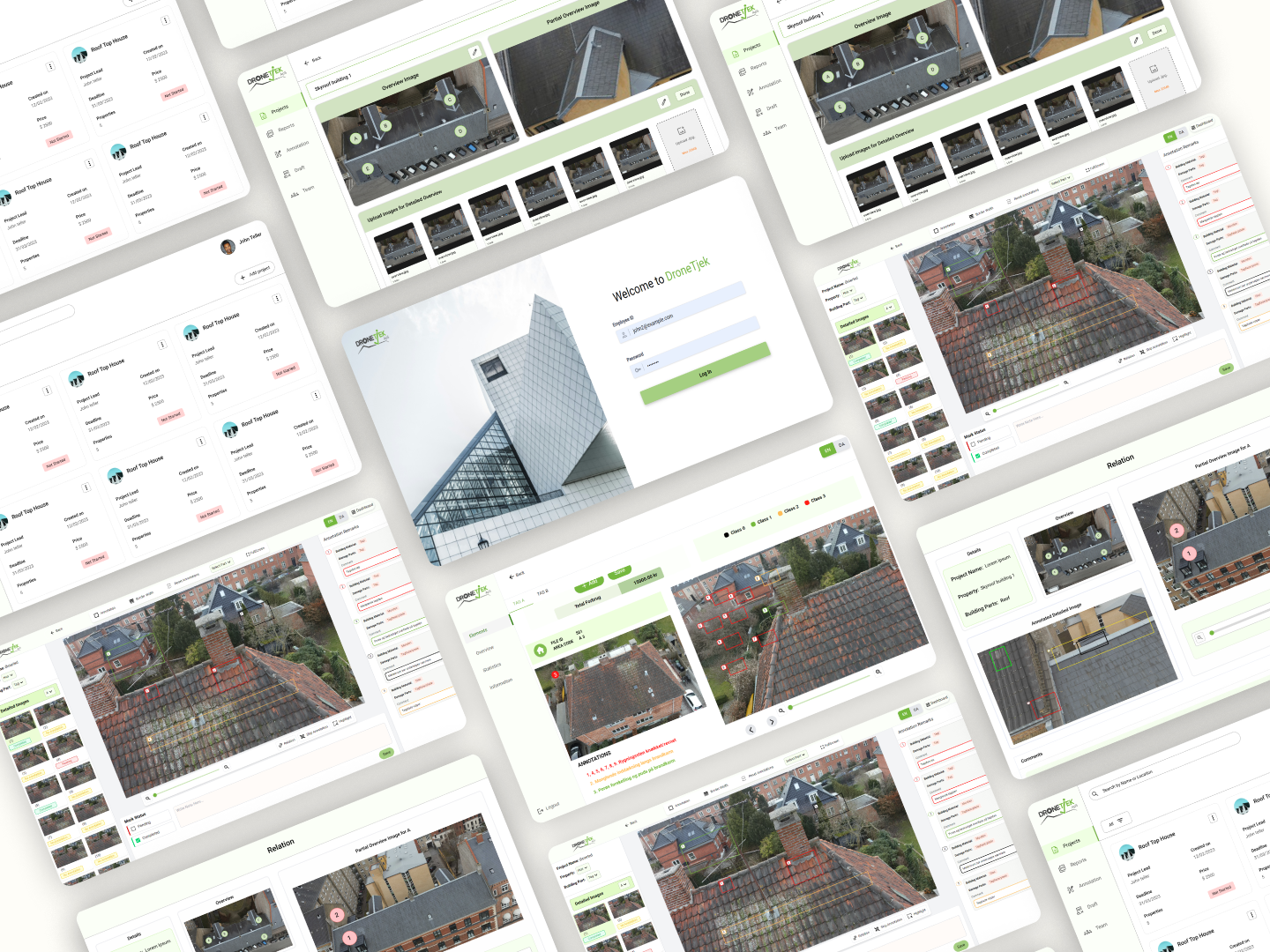The width and height of the screenshot is (1270, 952).
Task: Switch language to EN in bottom-left annotation screen
Action: tap(331, 521)
